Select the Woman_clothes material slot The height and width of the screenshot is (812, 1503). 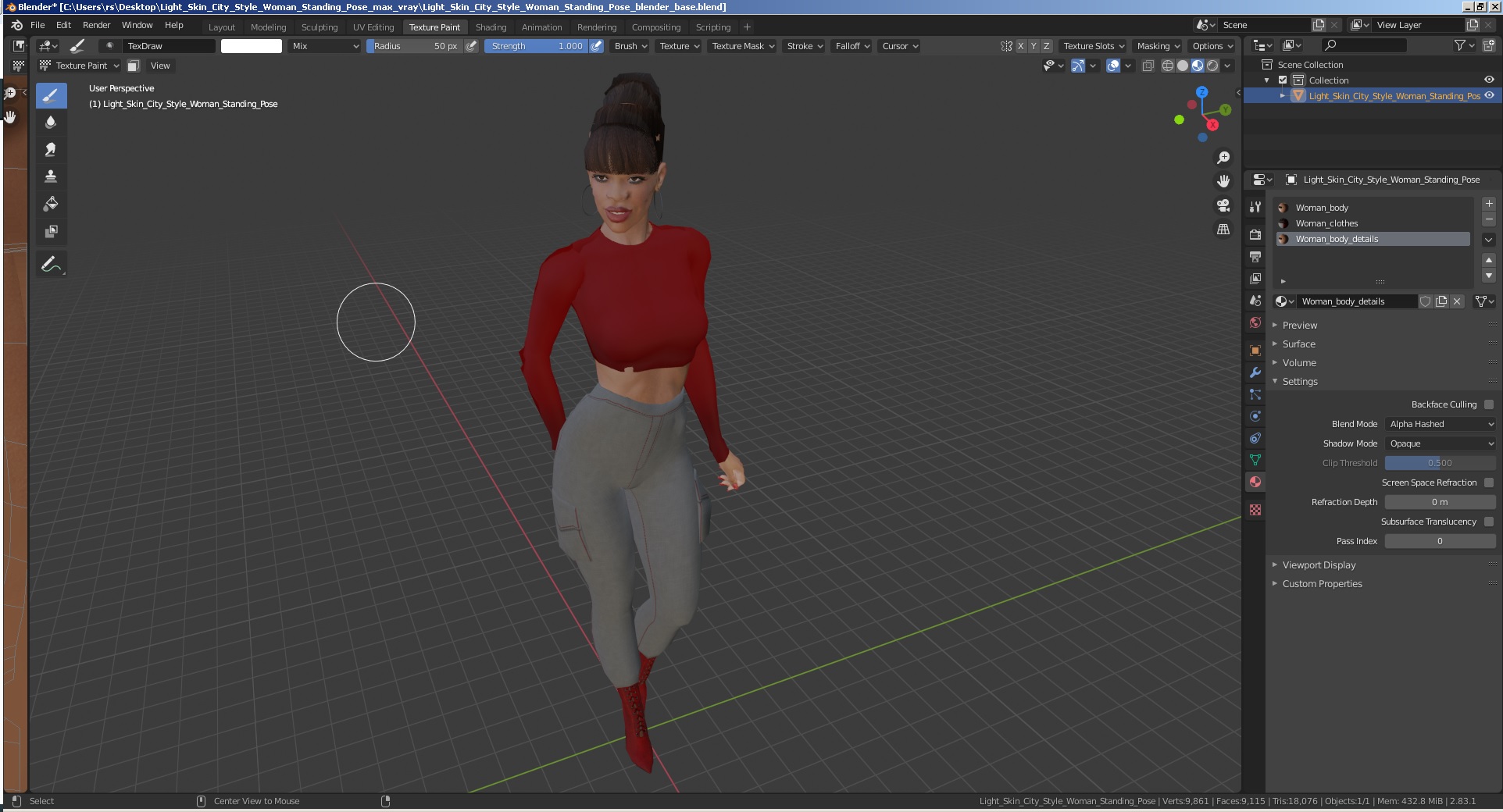tap(1373, 223)
